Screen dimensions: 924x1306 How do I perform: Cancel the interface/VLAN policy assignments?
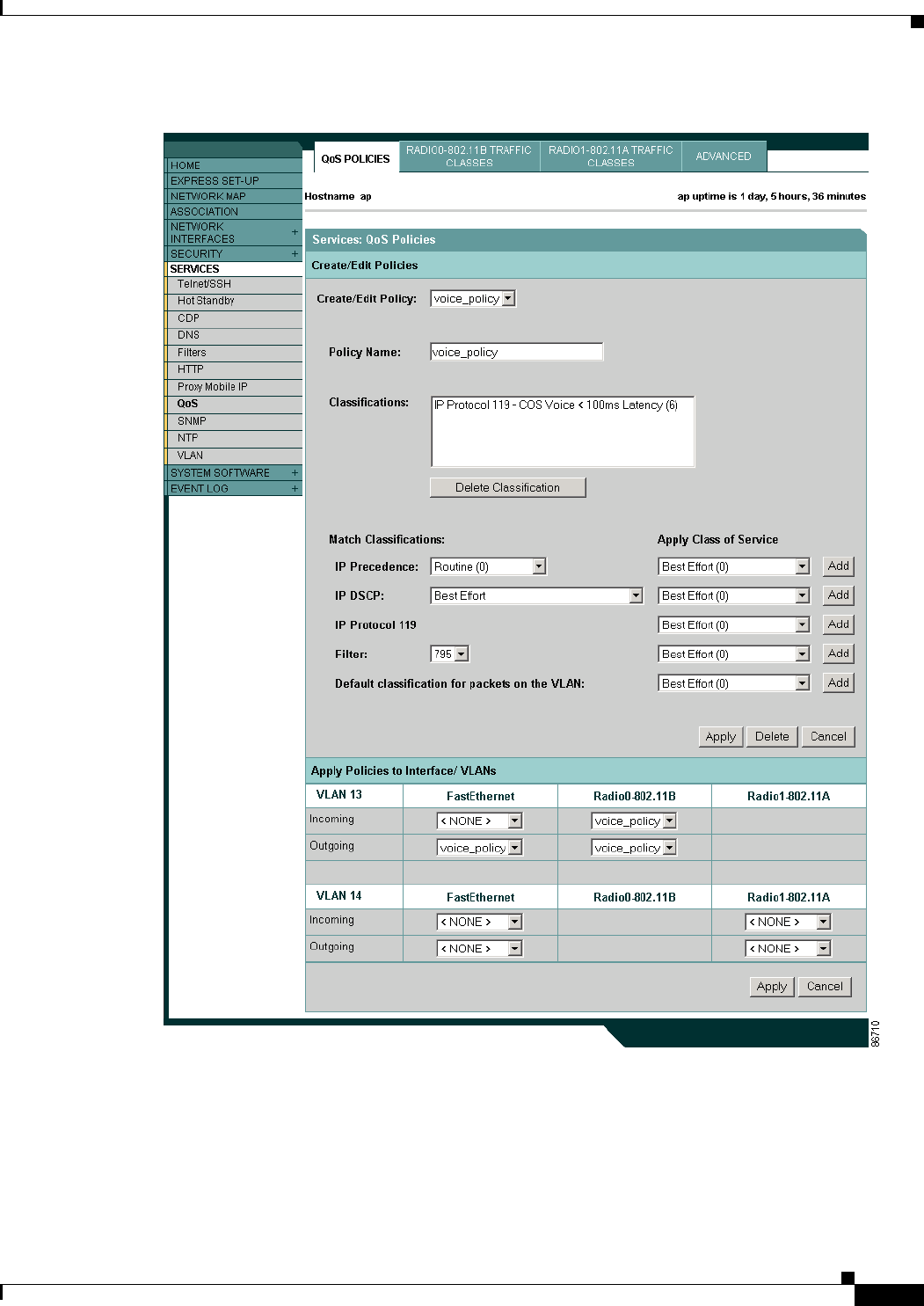pos(825,987)
